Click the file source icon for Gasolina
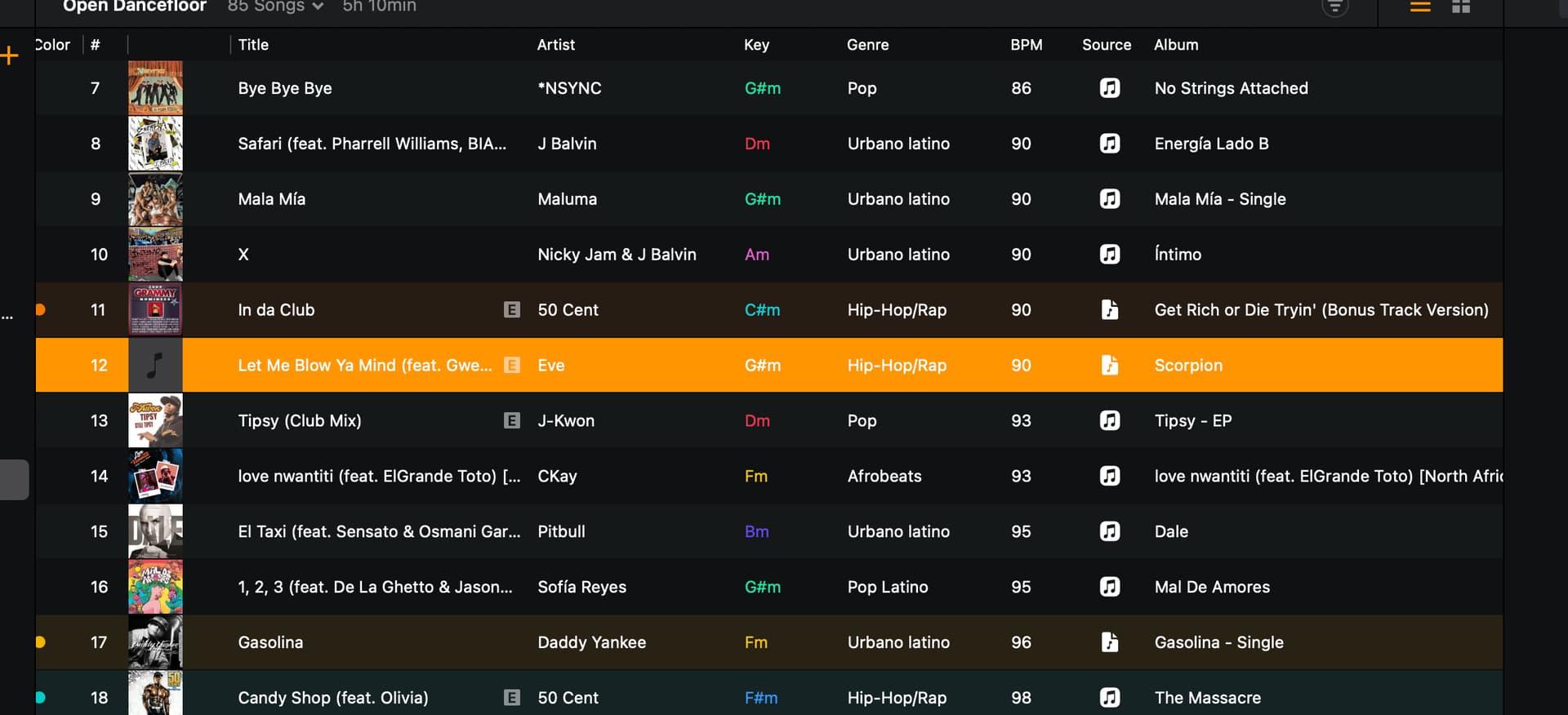The height and width of the screenshot is (715, 1568). pyautogui.click(x=1110, y=642)
